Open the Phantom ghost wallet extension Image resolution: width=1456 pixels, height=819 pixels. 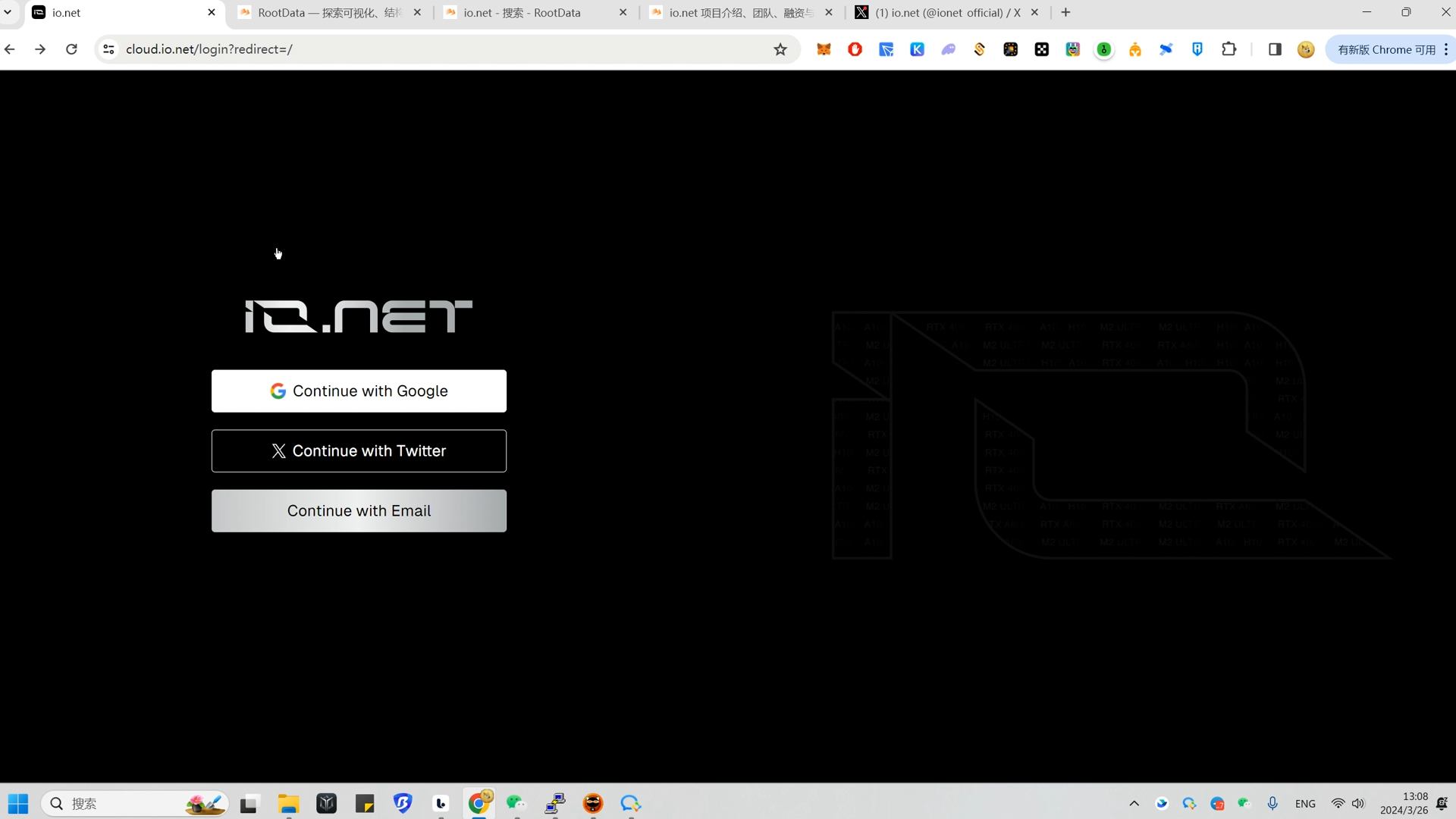(x=949, y=49)
